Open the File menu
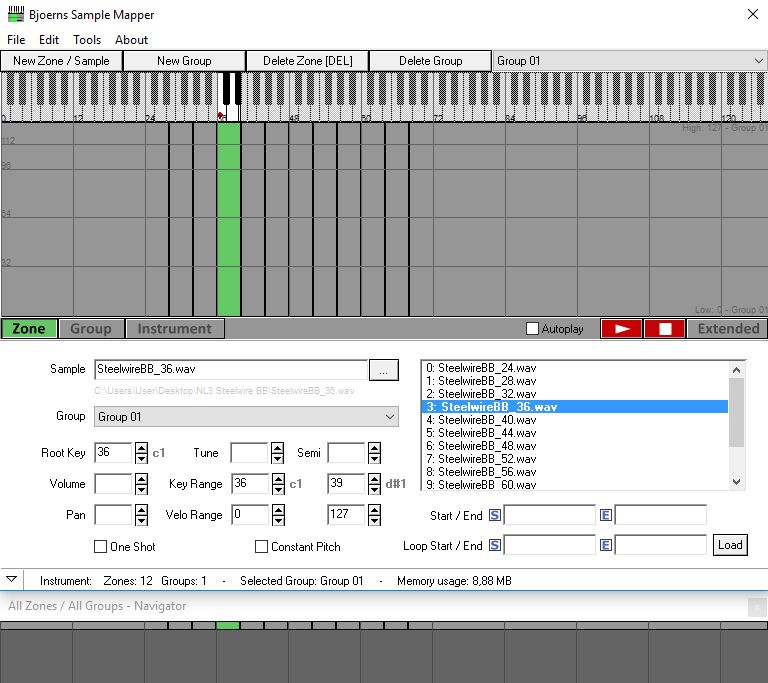 (16, 40)
